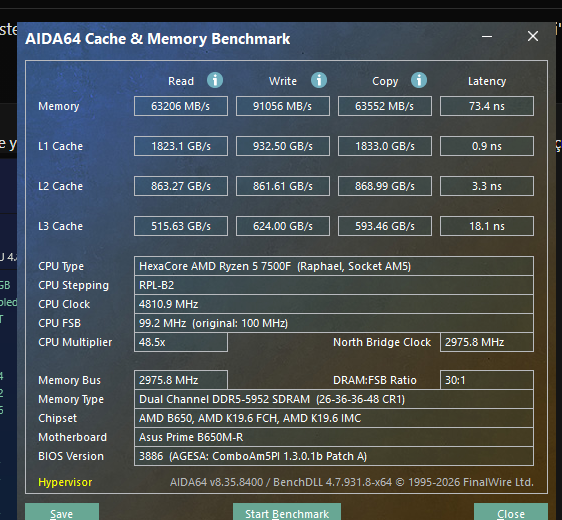The height and width of the screenshot is (520, 562).
Task: Click the North Bridge Clock value
Action: [487, 342]
